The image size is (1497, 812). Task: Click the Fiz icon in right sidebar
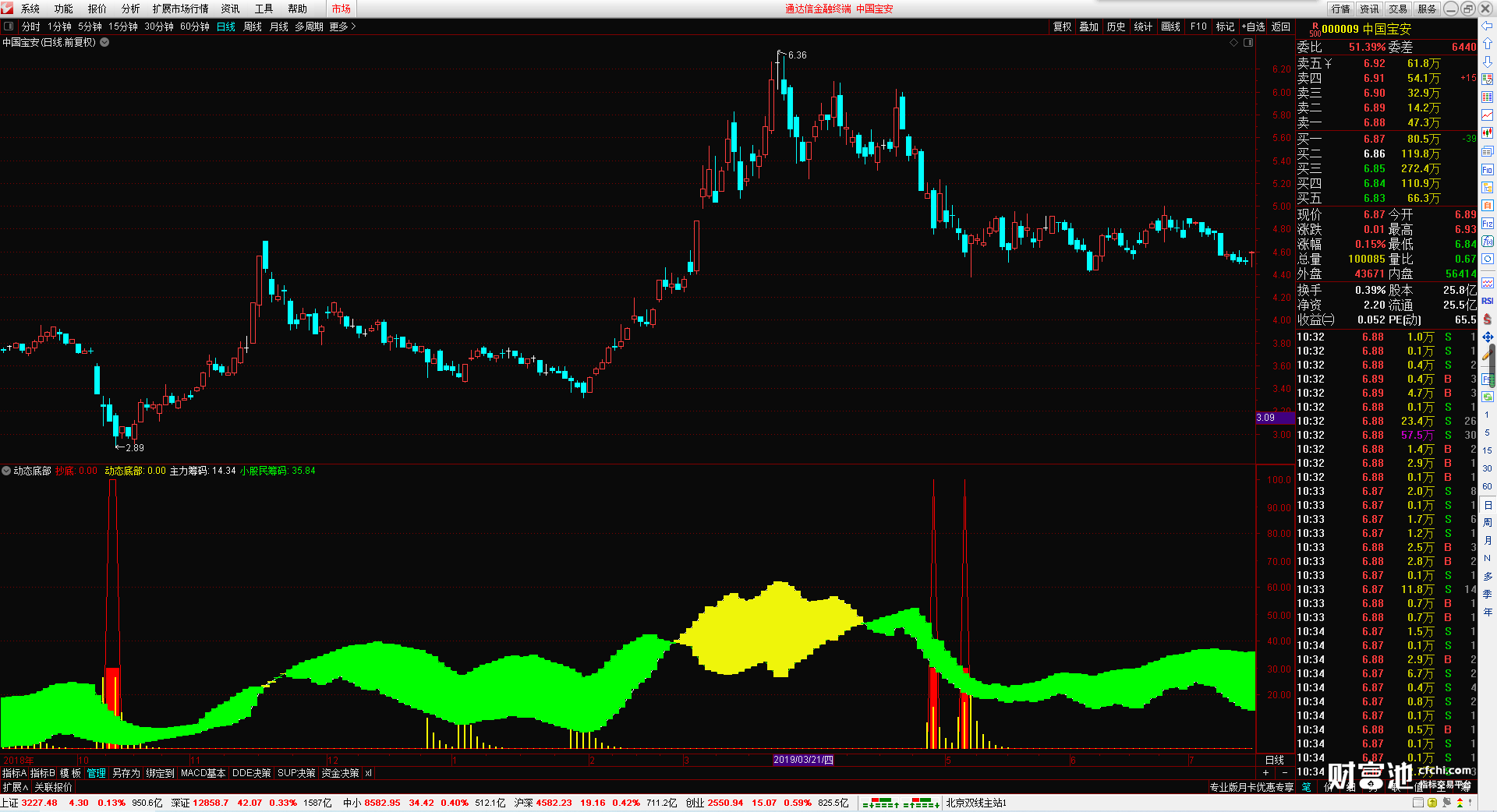[1487, 224]
